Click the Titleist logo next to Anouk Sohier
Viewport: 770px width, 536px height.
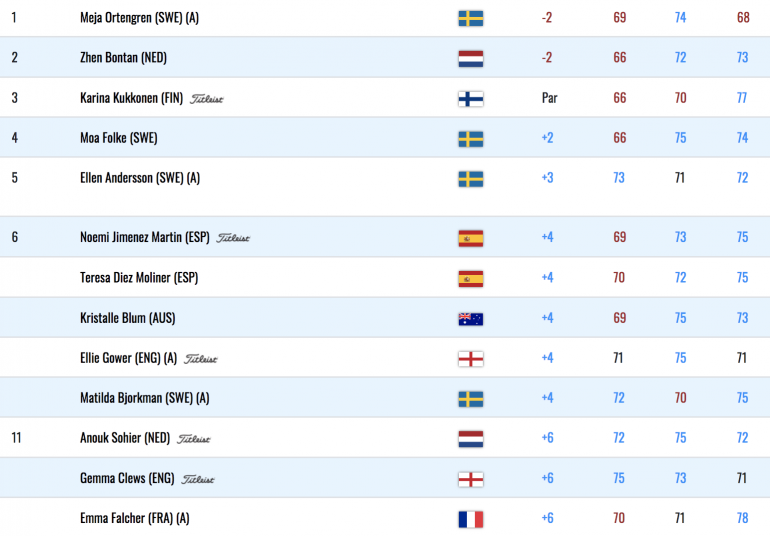193,439
